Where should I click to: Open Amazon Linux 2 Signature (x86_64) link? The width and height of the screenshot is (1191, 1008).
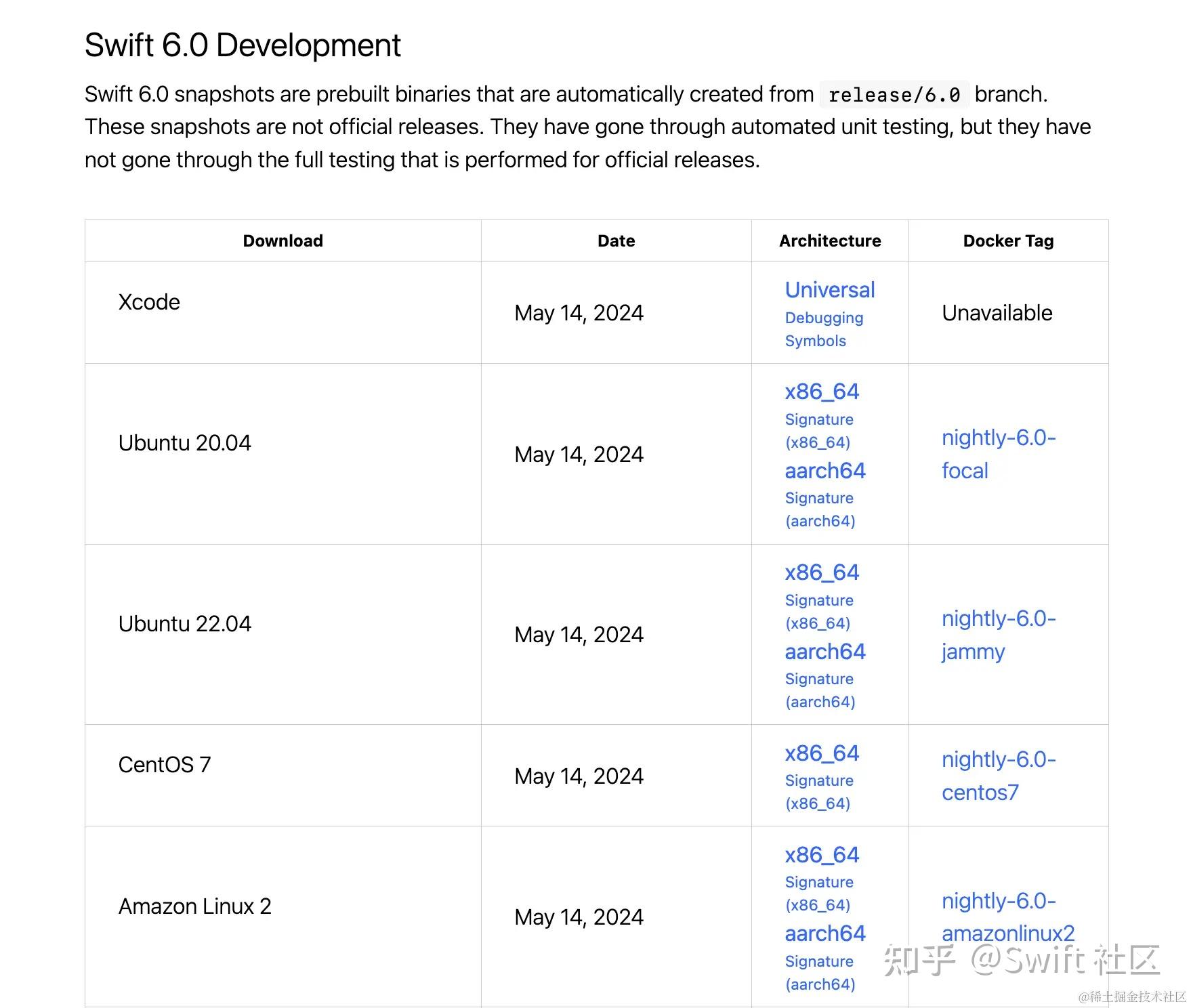(x=819, y=894)
